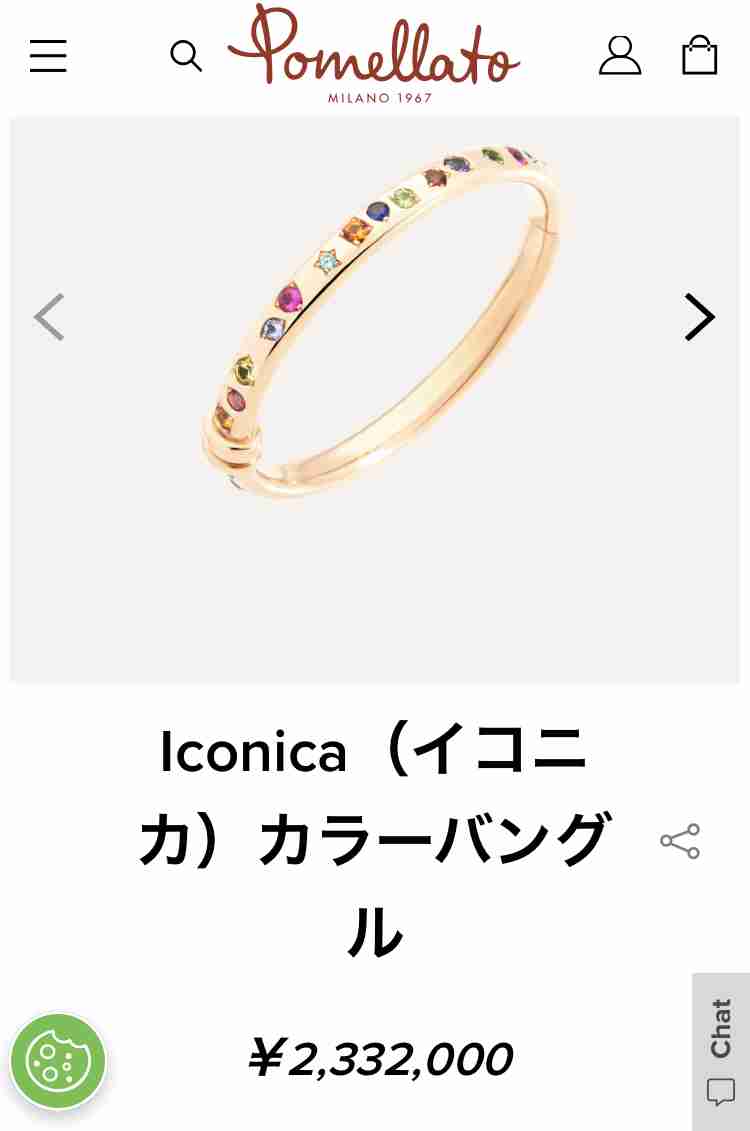750x1131 pixels.
Task: Advance to the next product image
Action: (699, 317)
